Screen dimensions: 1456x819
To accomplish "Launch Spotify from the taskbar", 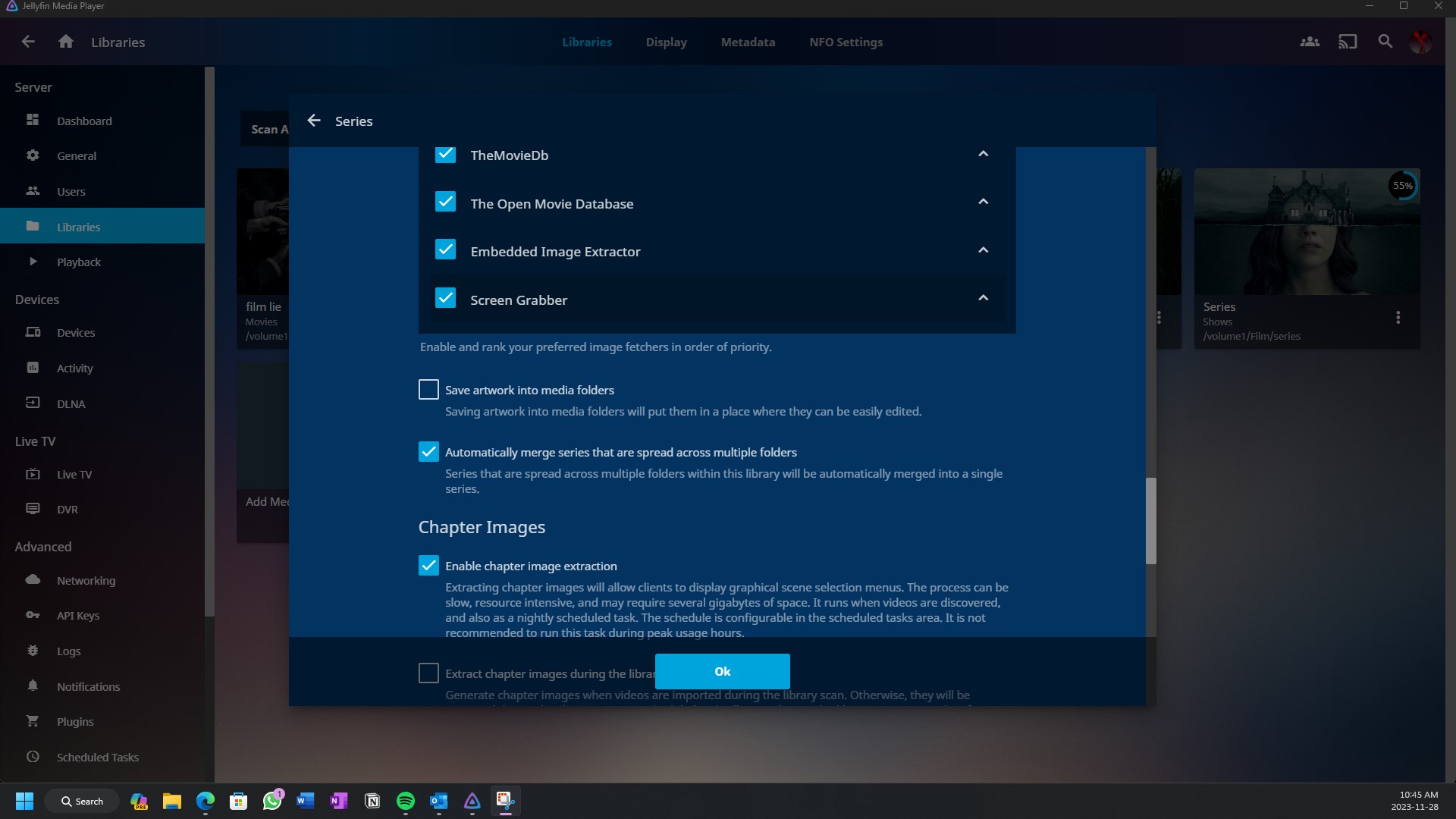I will click(406, 801).
